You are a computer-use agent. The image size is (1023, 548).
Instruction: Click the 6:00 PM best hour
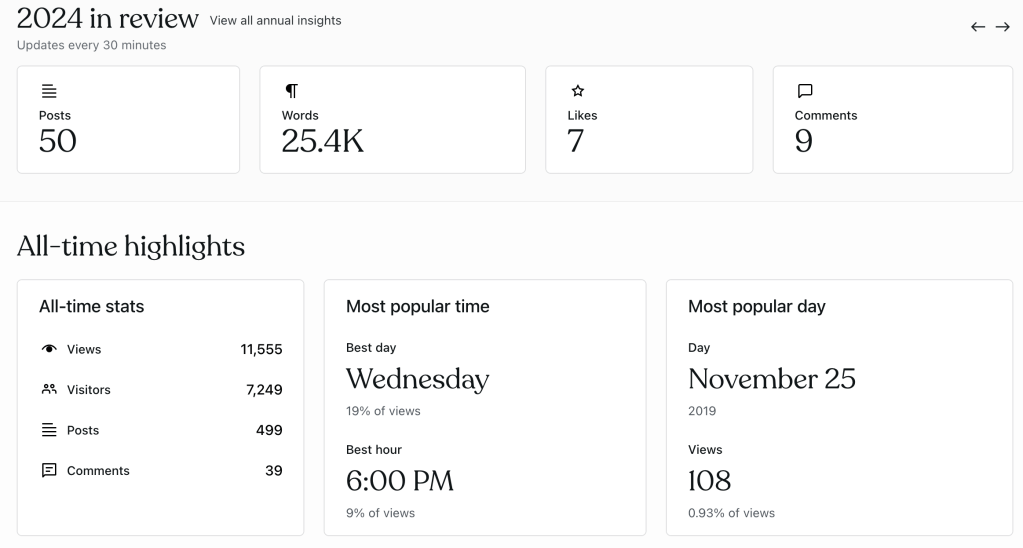[399, 481]
